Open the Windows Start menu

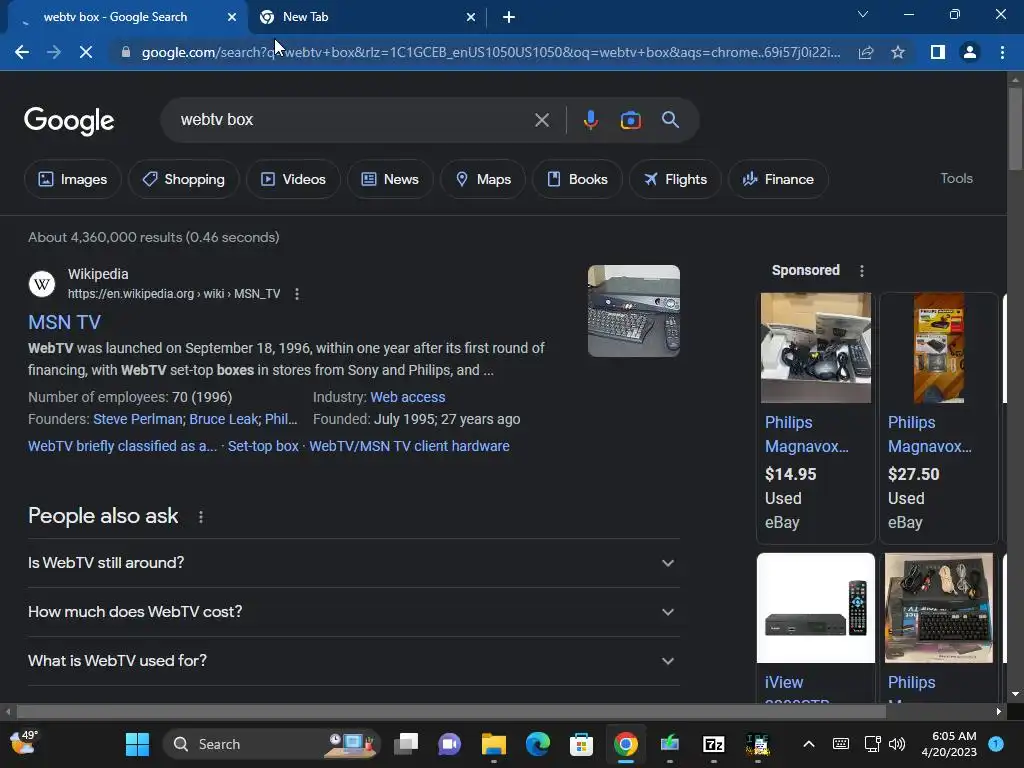coord(137,744)
